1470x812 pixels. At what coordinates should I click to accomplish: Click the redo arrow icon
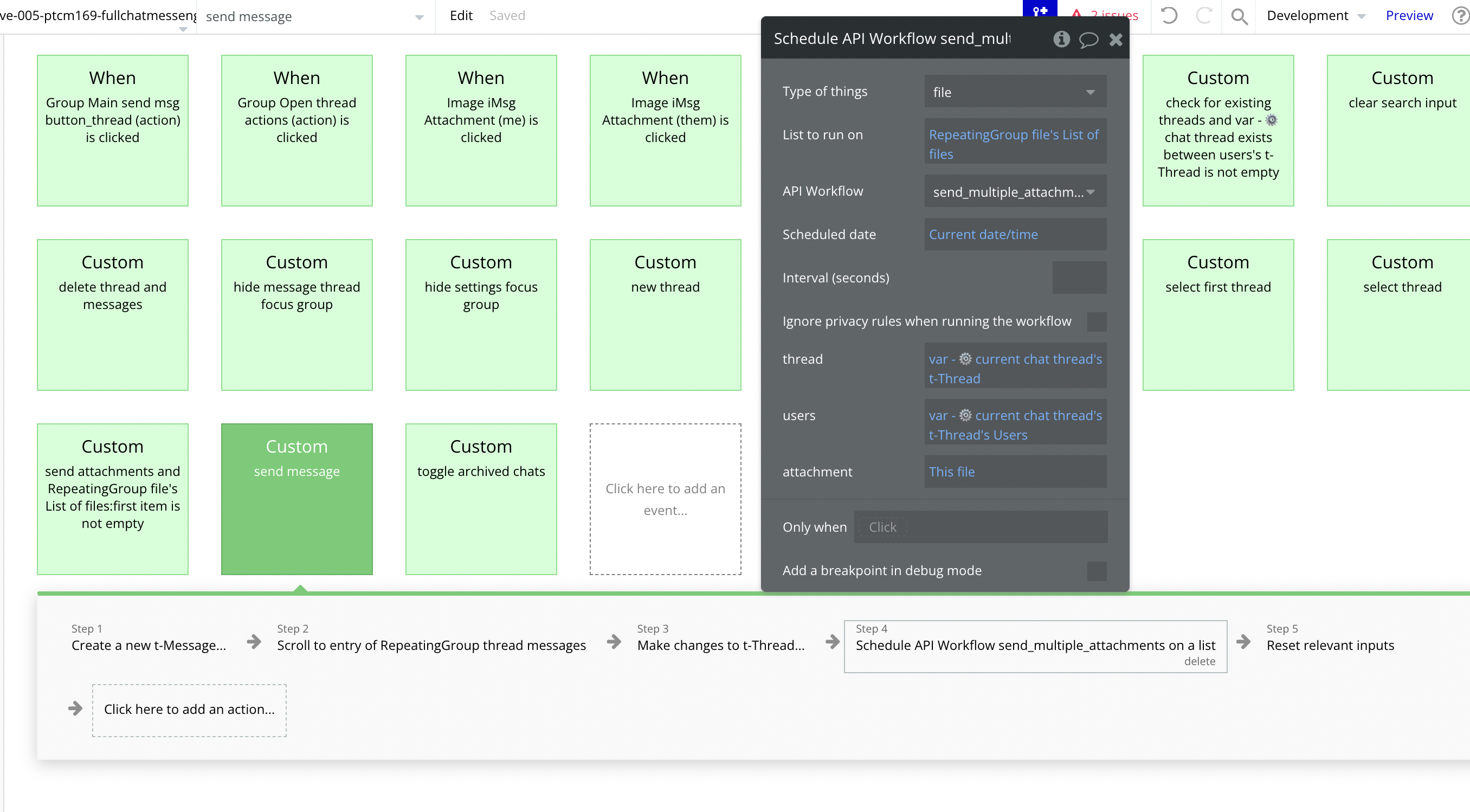coord(1203,15)
